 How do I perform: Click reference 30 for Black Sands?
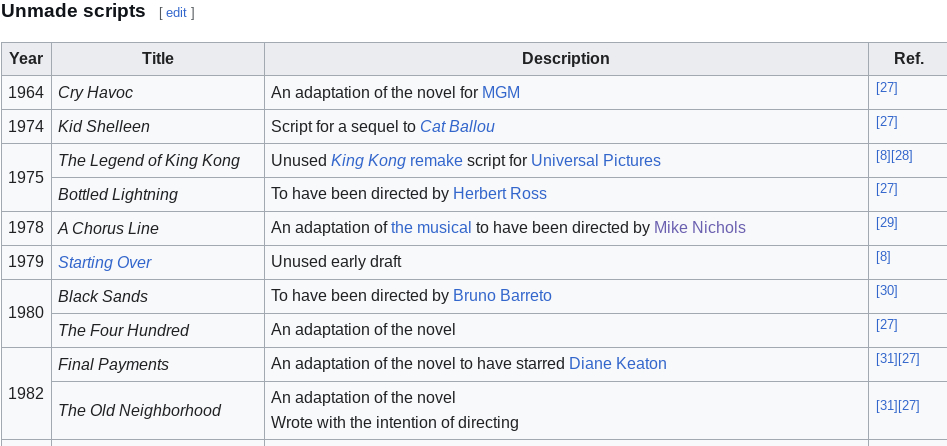(886, 291)
